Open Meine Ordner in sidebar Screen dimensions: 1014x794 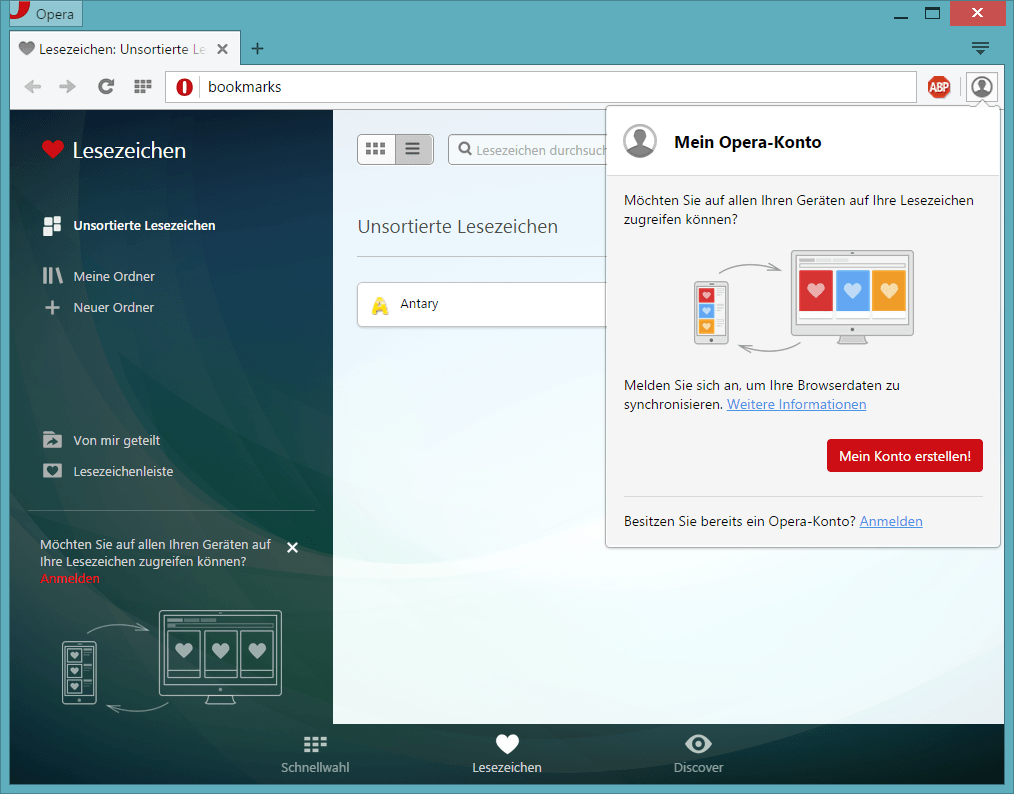(99, 276)
